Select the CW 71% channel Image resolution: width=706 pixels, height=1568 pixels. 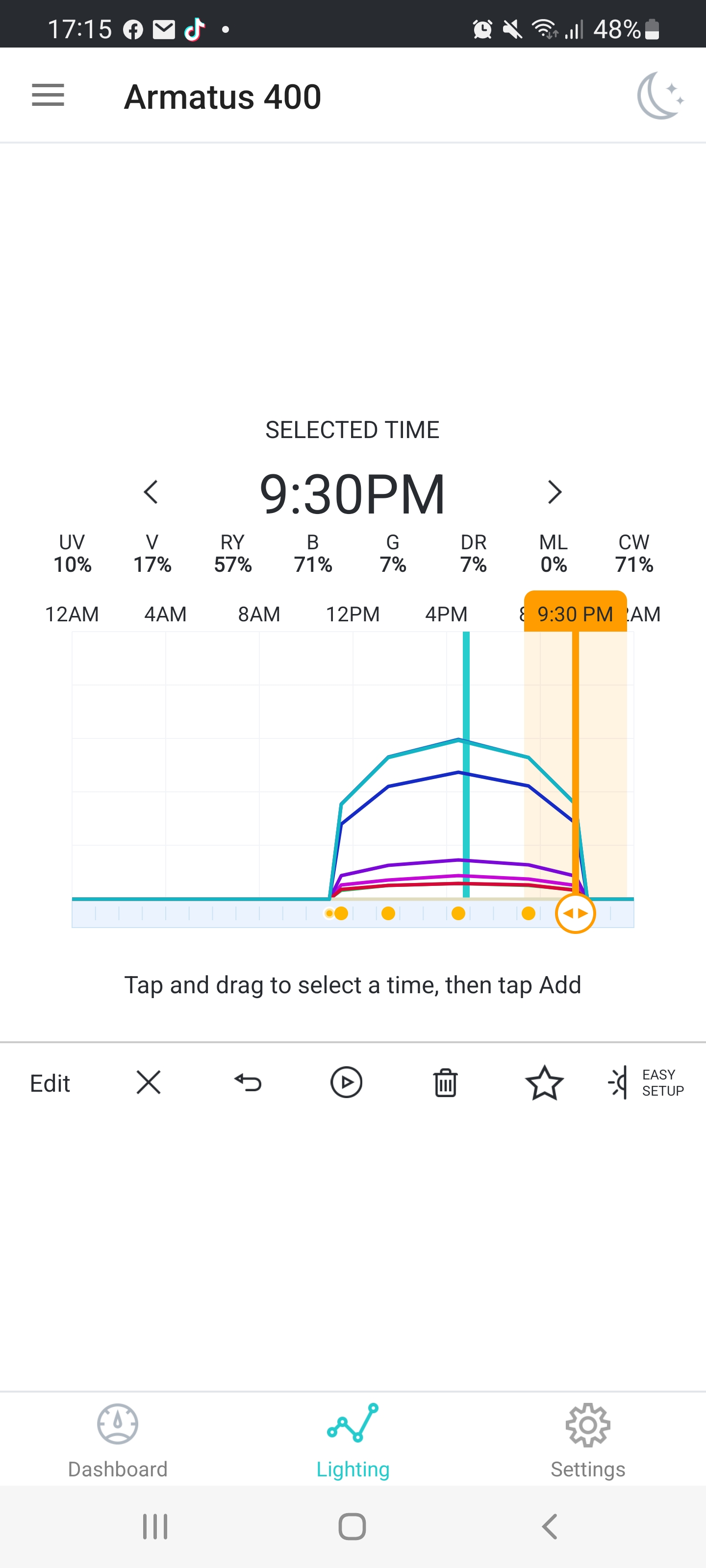(633, 553)
